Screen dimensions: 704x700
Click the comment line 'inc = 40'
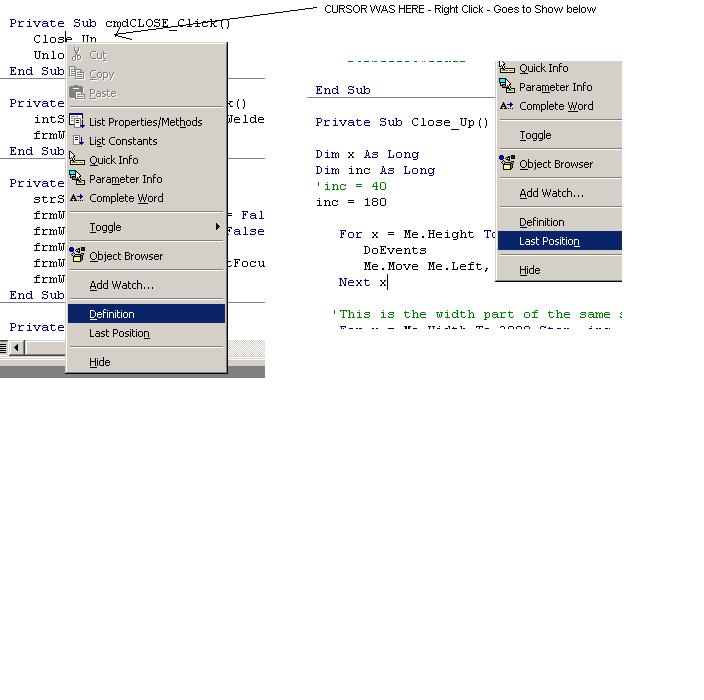351,186
